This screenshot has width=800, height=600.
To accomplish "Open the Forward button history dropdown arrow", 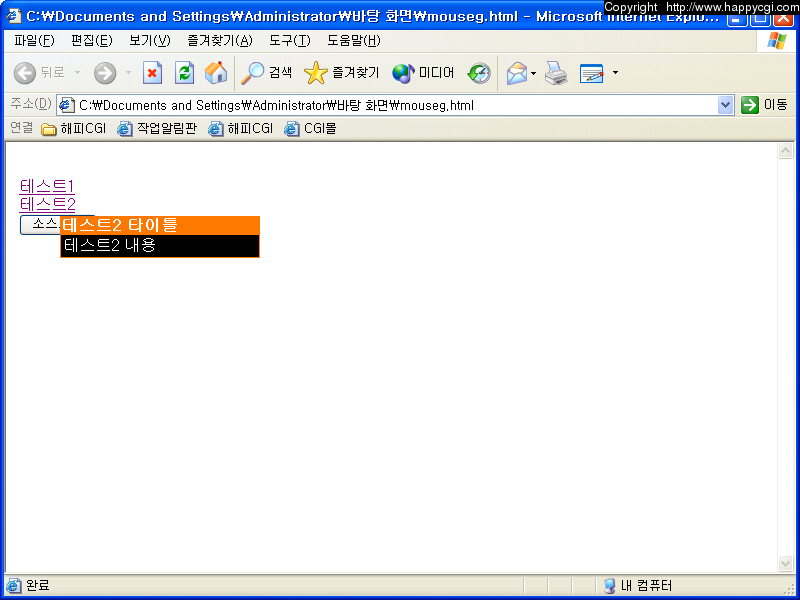I will [128, 73].
